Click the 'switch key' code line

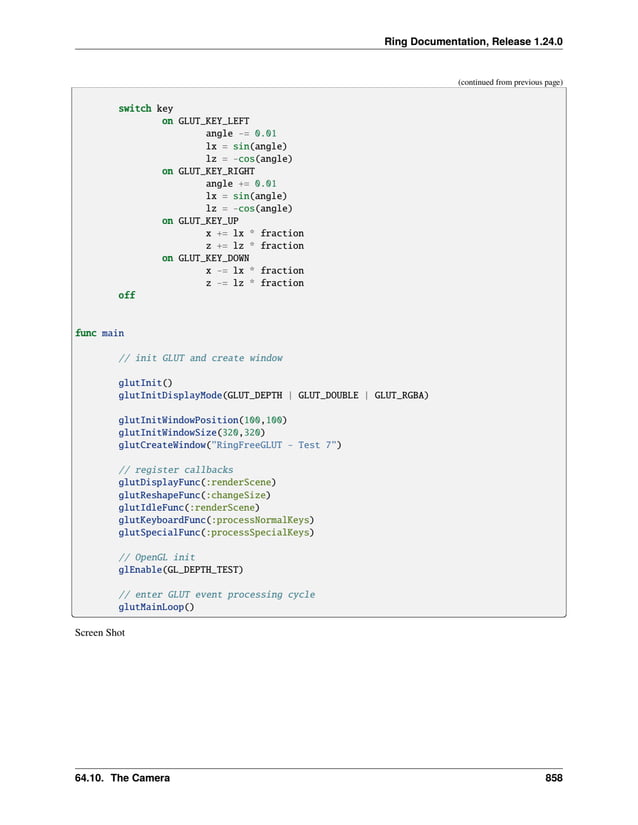click(146, 108)
